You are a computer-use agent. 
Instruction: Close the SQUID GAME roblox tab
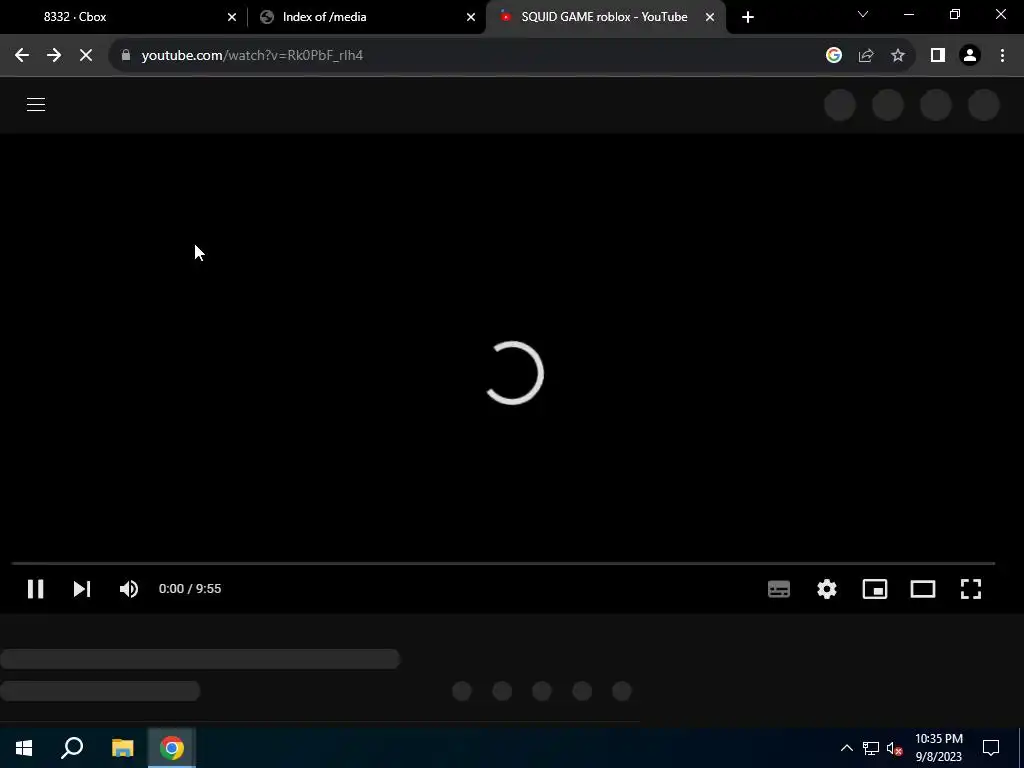pos(710,17)
